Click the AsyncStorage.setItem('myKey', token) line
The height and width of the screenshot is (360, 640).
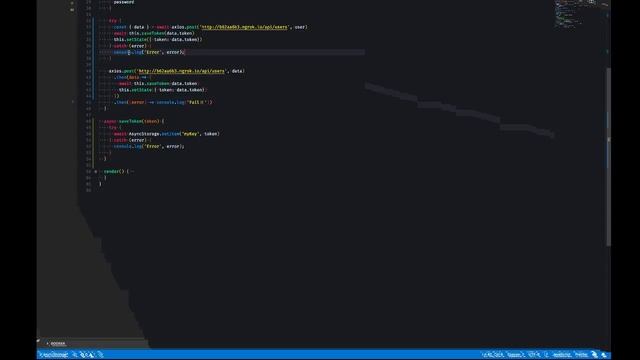point(167,134)
